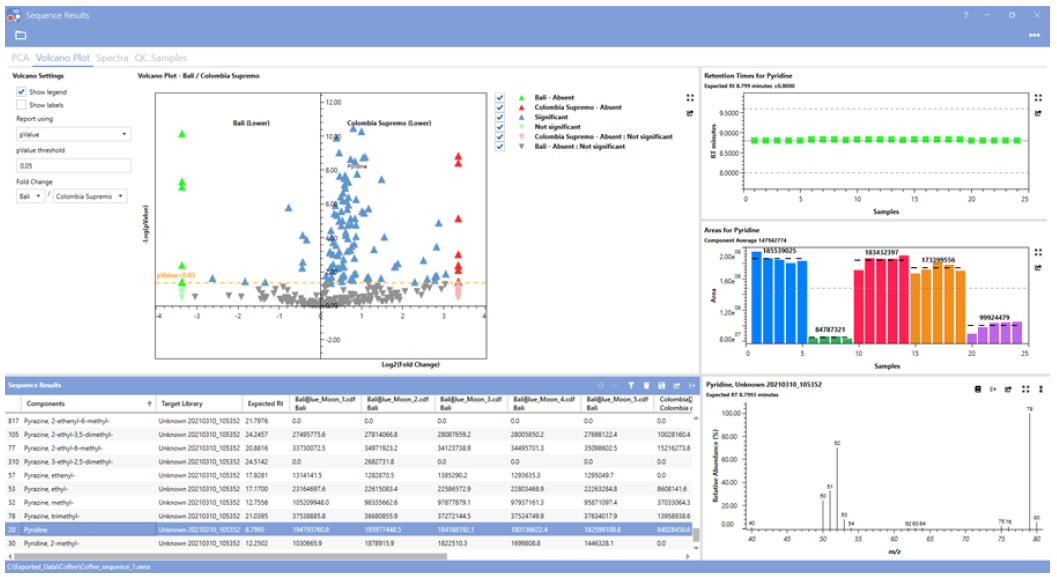Open the Bali fold change dropdown
1057x577 pixels.
[30, 196]
